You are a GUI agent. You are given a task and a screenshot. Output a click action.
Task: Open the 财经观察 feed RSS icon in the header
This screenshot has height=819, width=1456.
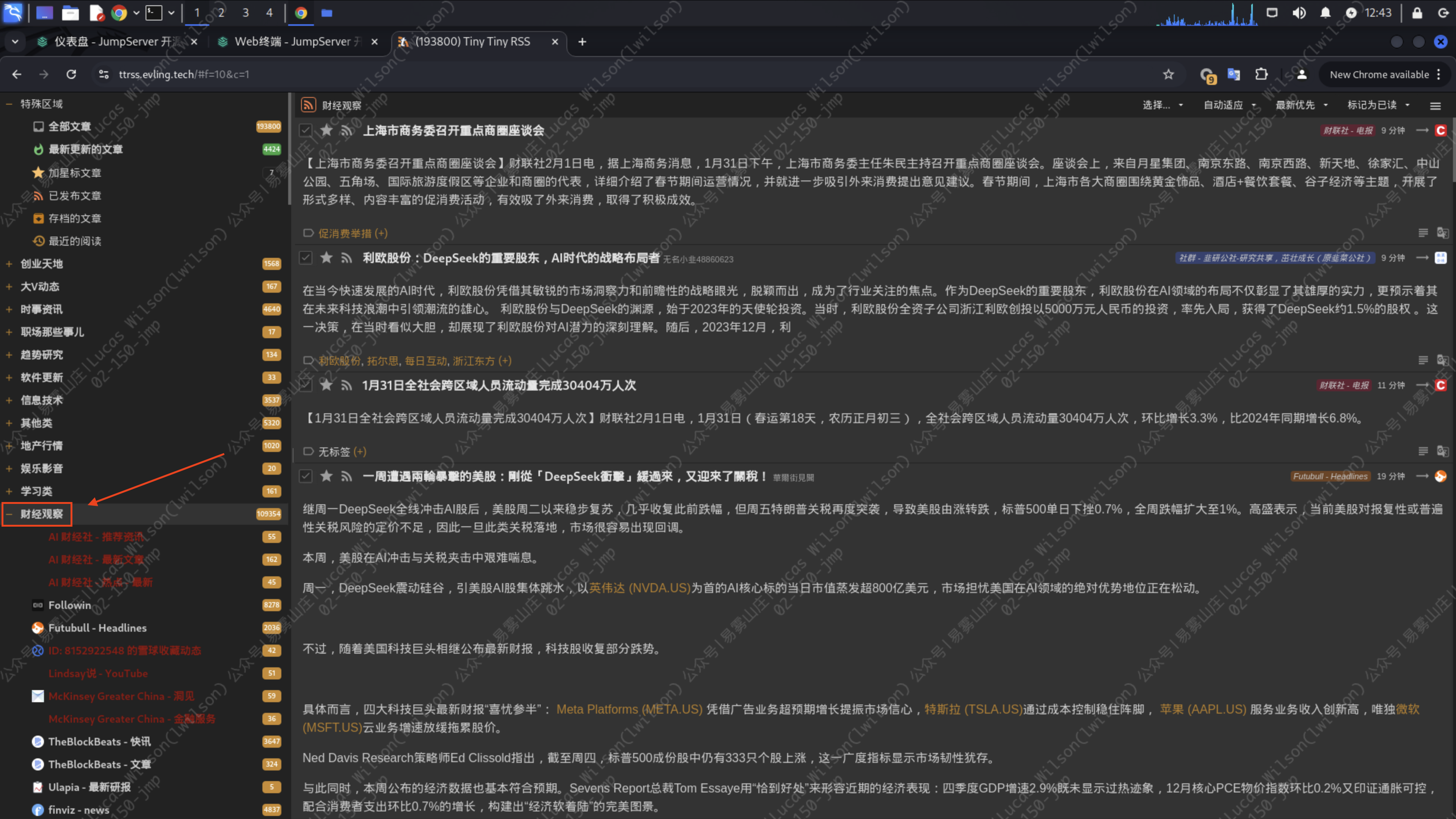tap(308, 105)
